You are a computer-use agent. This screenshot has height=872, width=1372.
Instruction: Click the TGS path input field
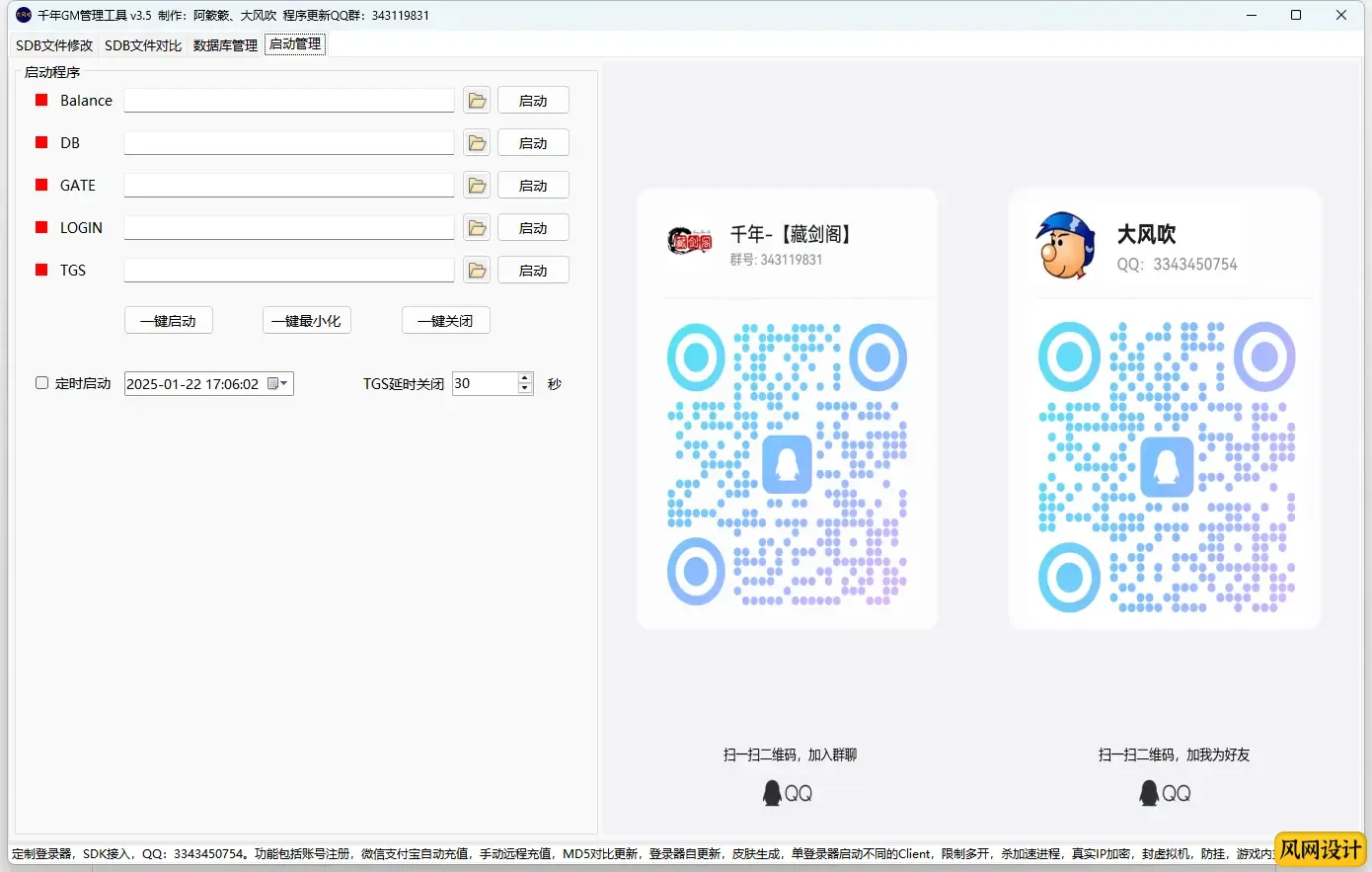coord(289,271)
